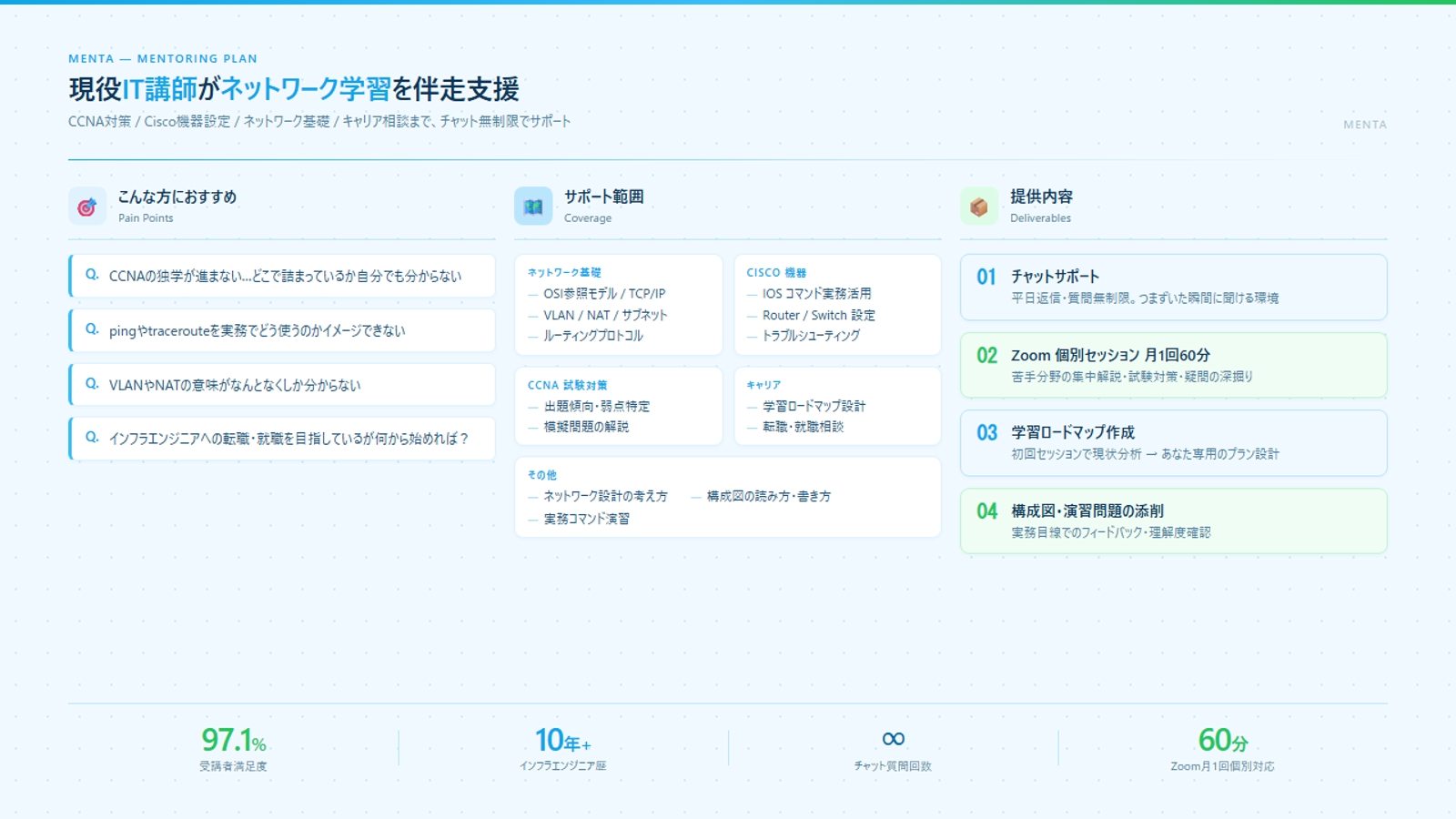
Task: Click the 実務目線でのフィードバック description text
Action: tap(1111, 532)
